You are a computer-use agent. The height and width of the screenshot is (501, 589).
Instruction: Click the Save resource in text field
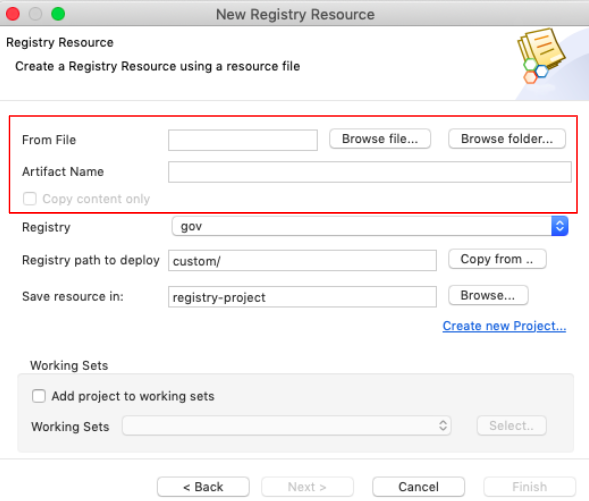click(x=302, y=297)
